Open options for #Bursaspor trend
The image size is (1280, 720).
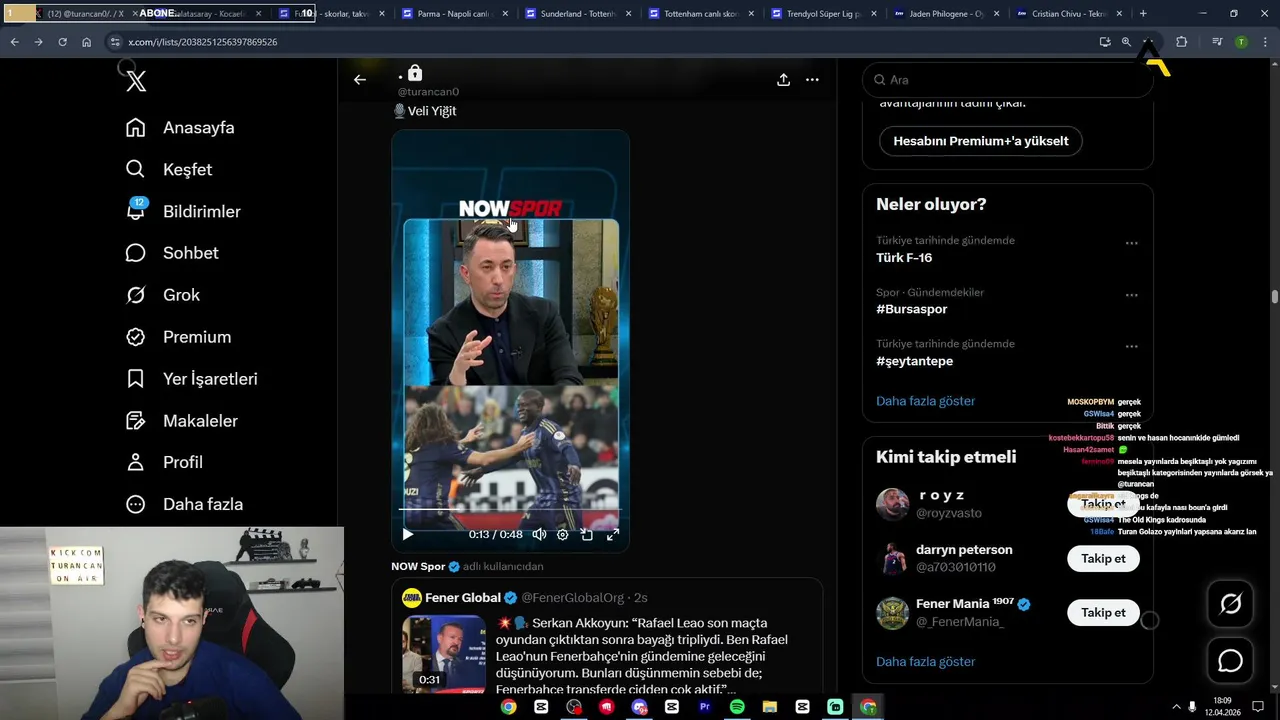(1131, 295)
